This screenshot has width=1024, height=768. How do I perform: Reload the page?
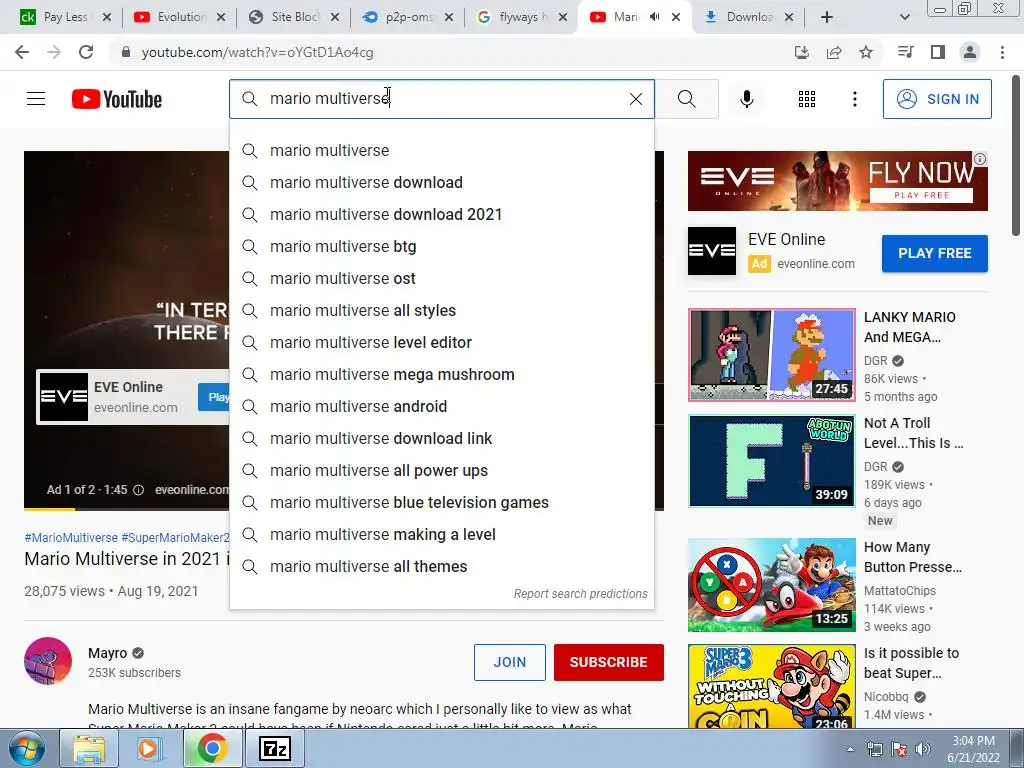(x=86, y=52)
